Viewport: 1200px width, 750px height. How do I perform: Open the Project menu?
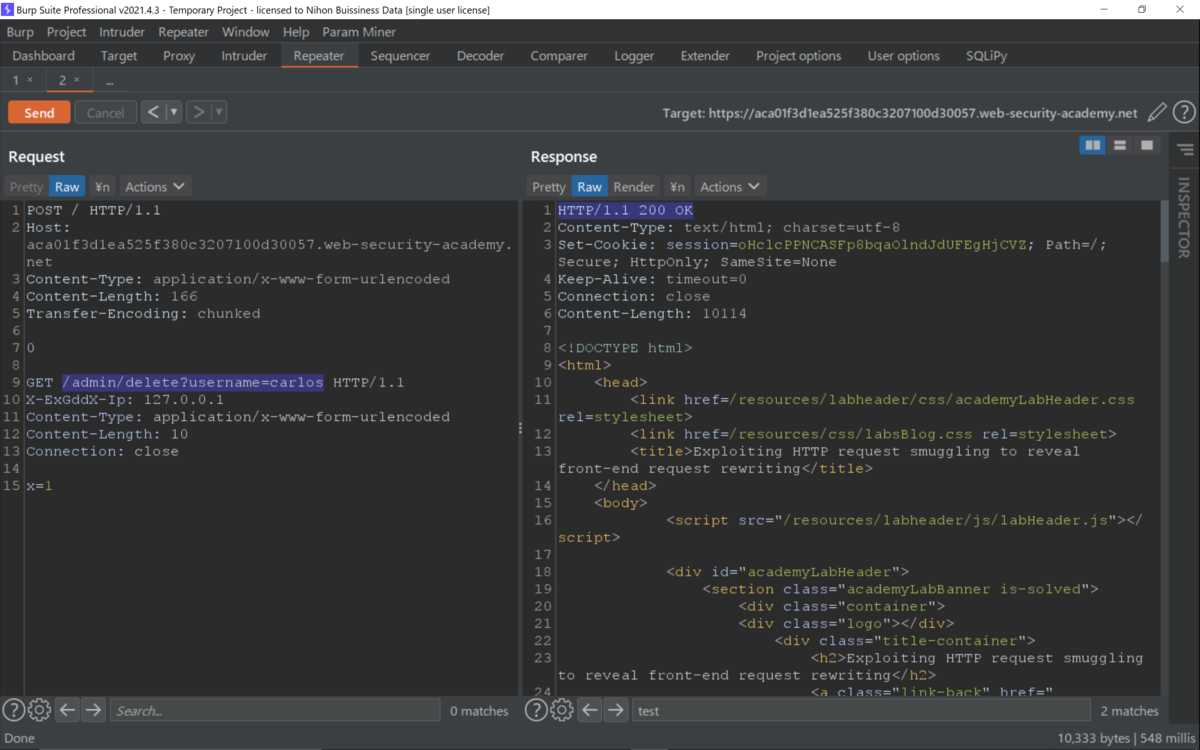[67, 32]
